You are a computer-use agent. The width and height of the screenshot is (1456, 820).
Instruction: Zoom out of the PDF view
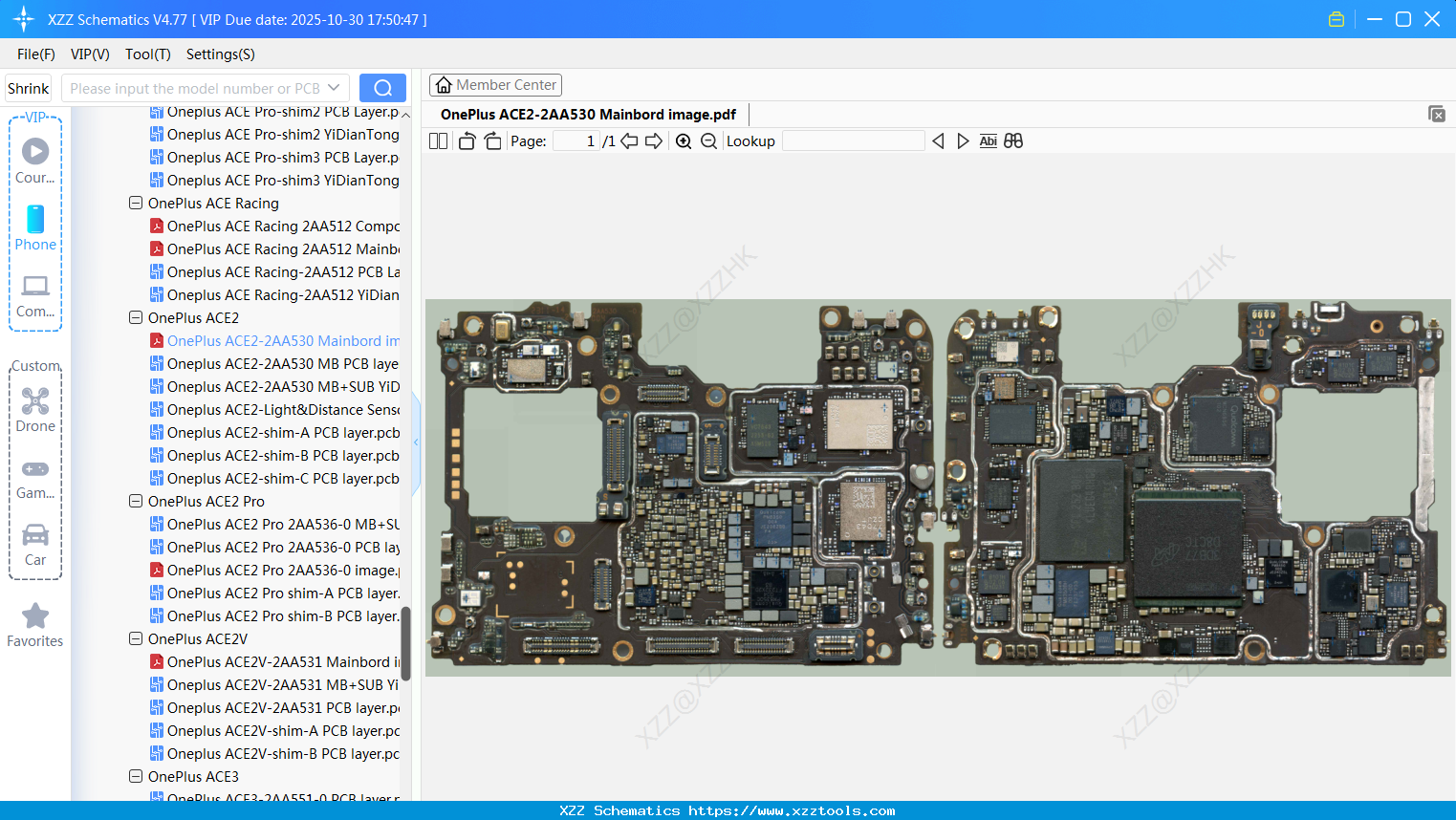tap(708, 140)
